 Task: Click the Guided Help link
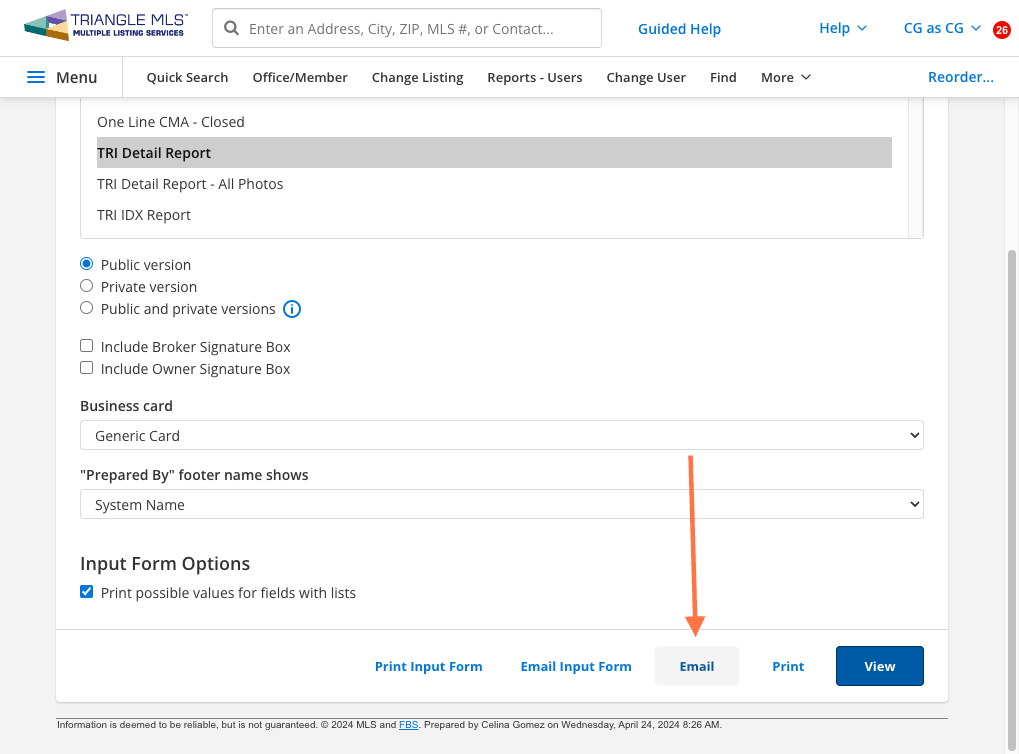click(679, 29)
